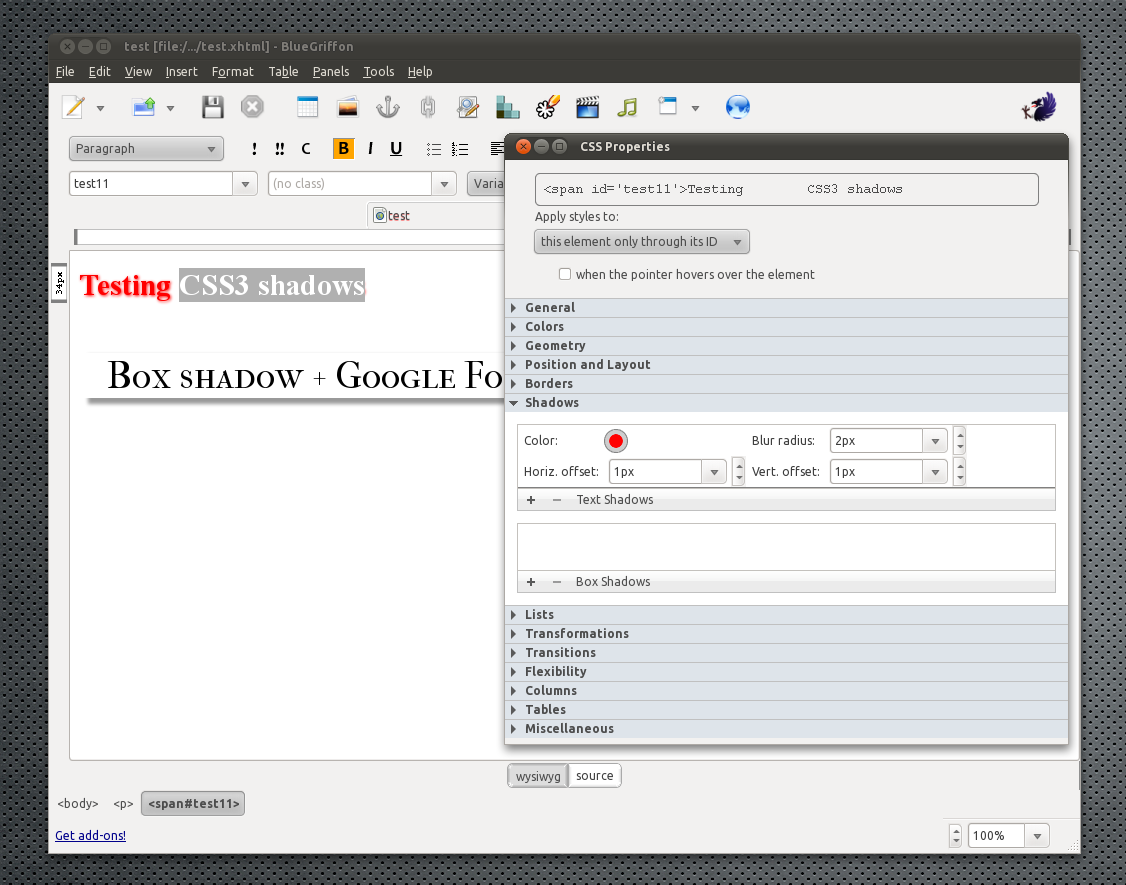Select body element in structure bar
The width and height of the screenshot is (1126, 885).
pyautogui.click(x=78, y=803)
